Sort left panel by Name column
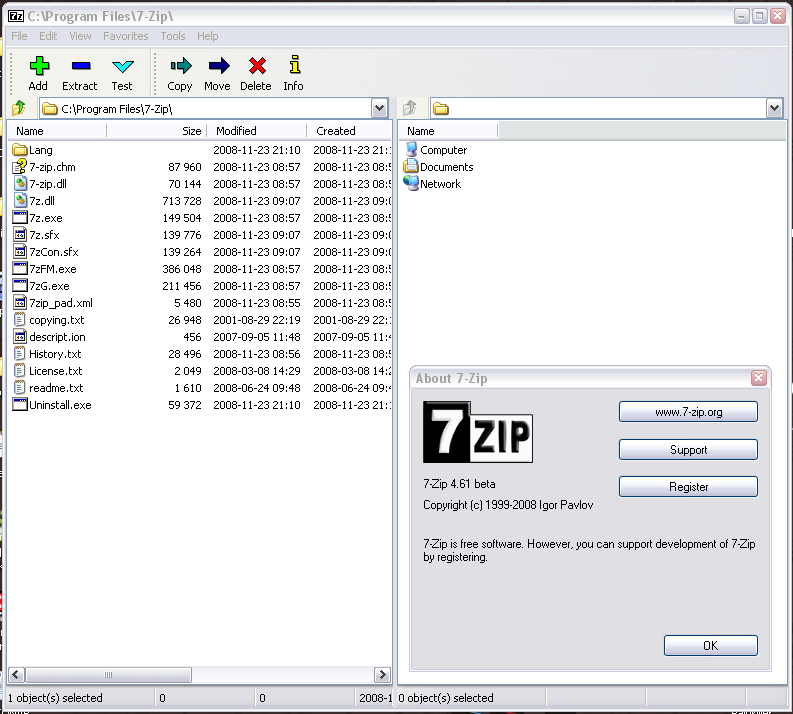793x714 pixels. pos(57,131)
